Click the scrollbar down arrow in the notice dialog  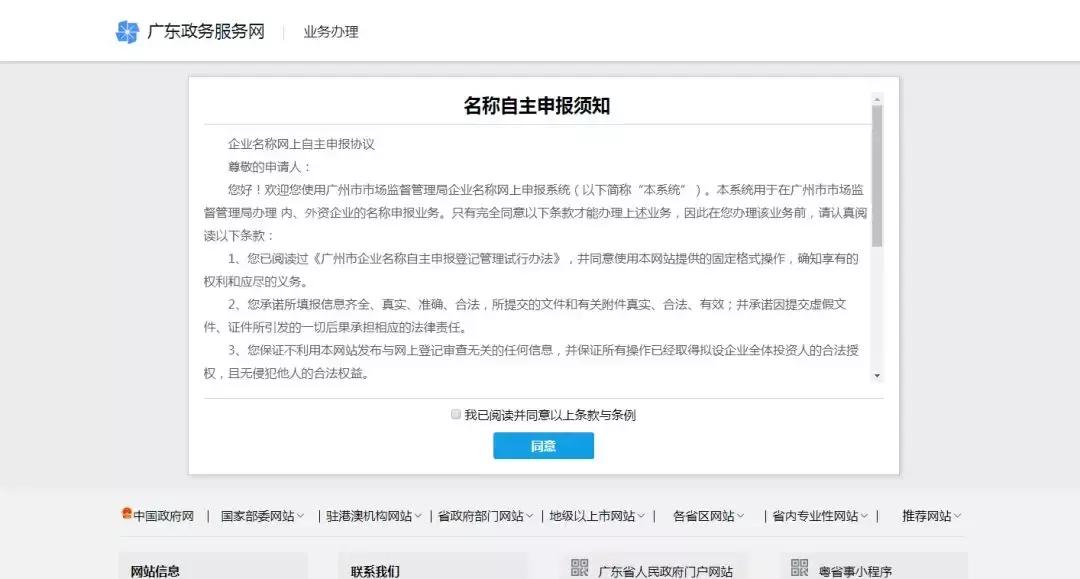pos(879,374)
